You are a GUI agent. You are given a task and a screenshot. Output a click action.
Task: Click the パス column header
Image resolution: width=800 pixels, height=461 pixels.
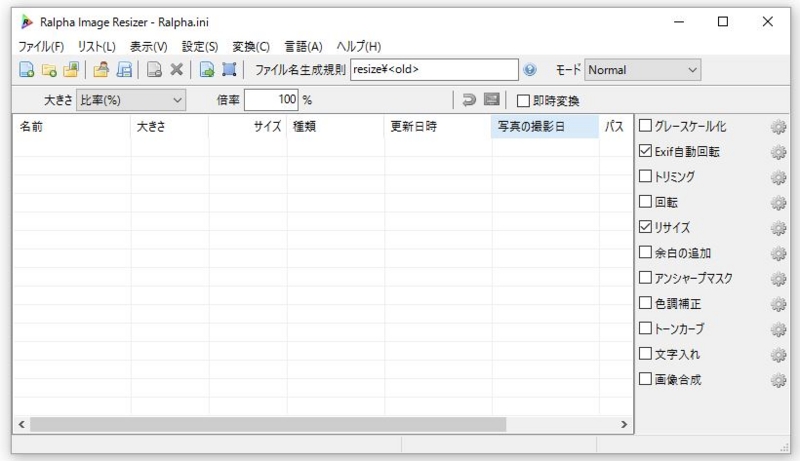point(616,126)
